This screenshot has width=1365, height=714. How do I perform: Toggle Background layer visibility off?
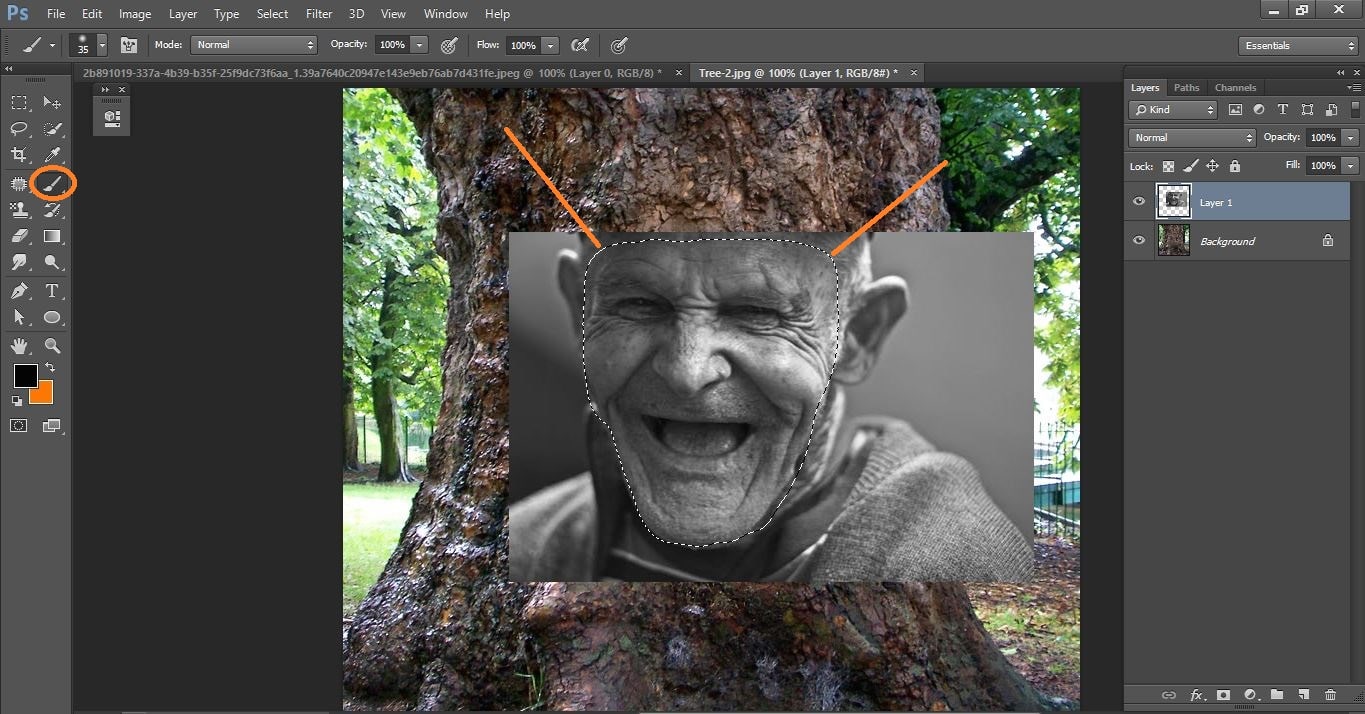tap(1138, 240)
